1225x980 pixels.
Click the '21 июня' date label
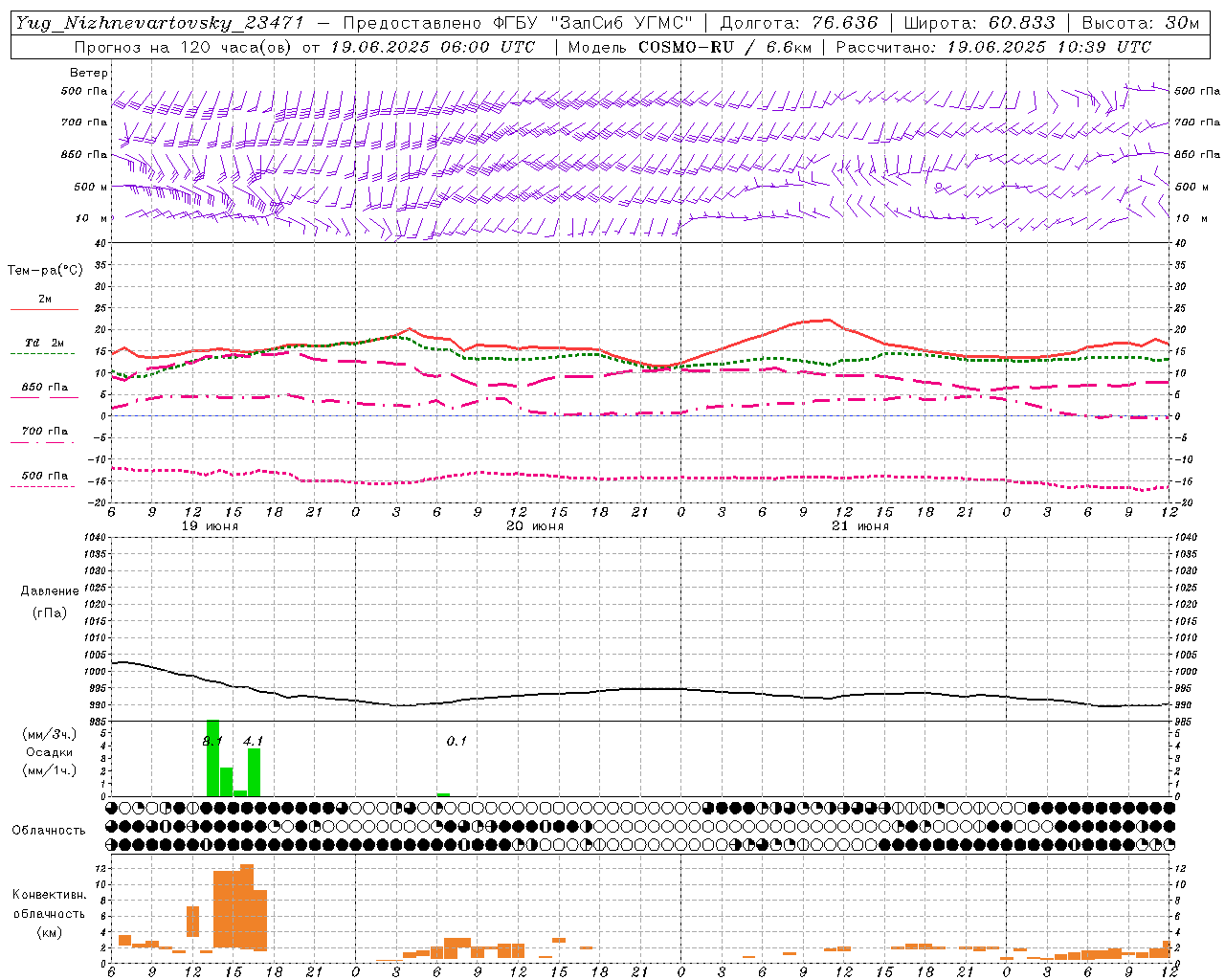pyautogui.click(x=859, y=526)
